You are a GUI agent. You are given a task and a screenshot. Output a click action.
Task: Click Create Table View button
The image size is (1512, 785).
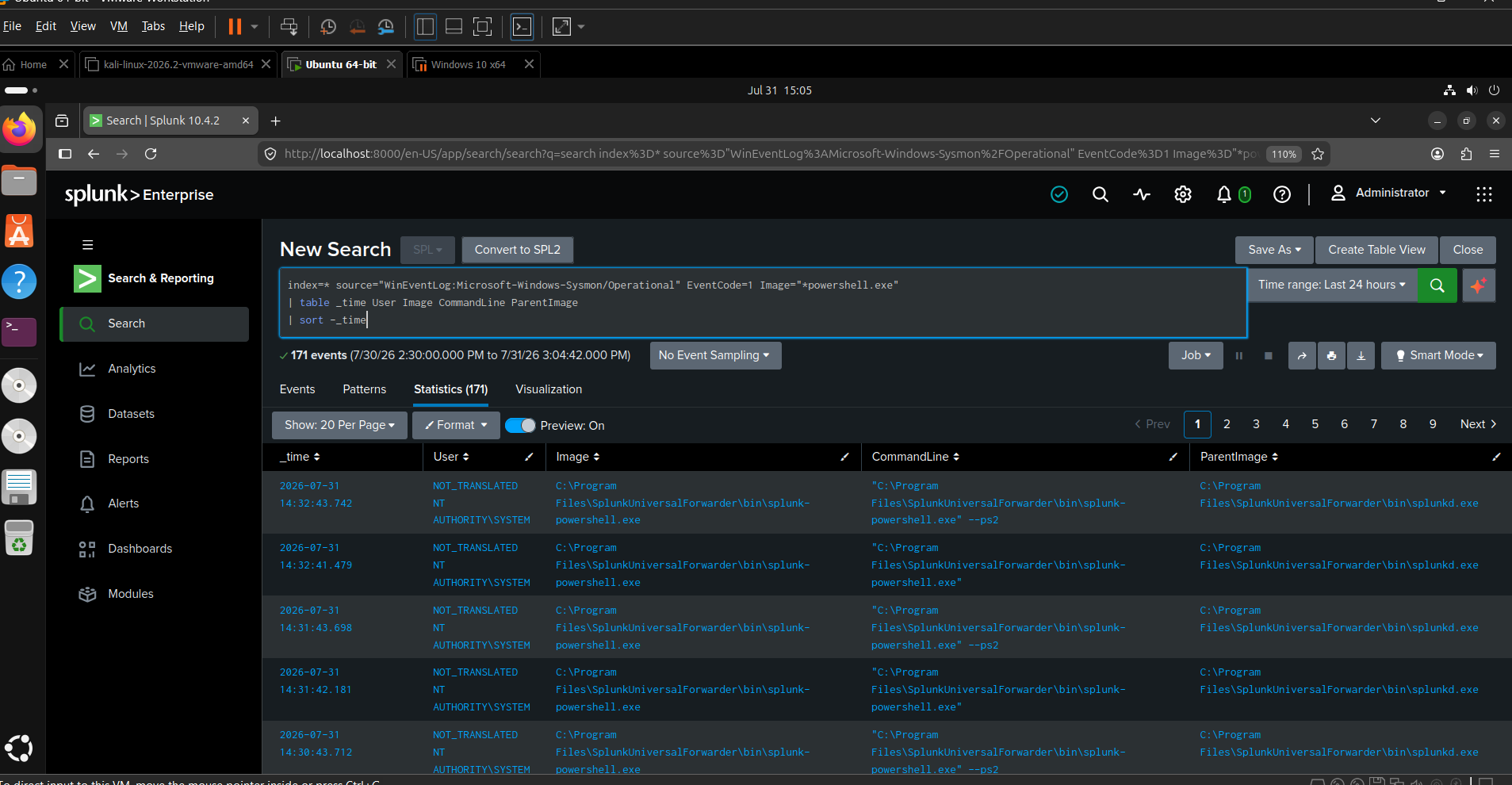pos(1376,250)
